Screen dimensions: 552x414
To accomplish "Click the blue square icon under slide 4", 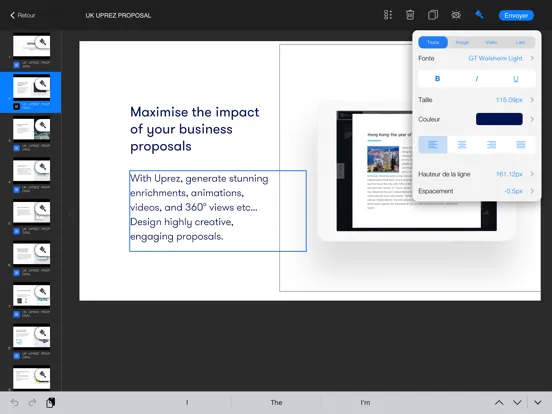I will click(16, 189).
